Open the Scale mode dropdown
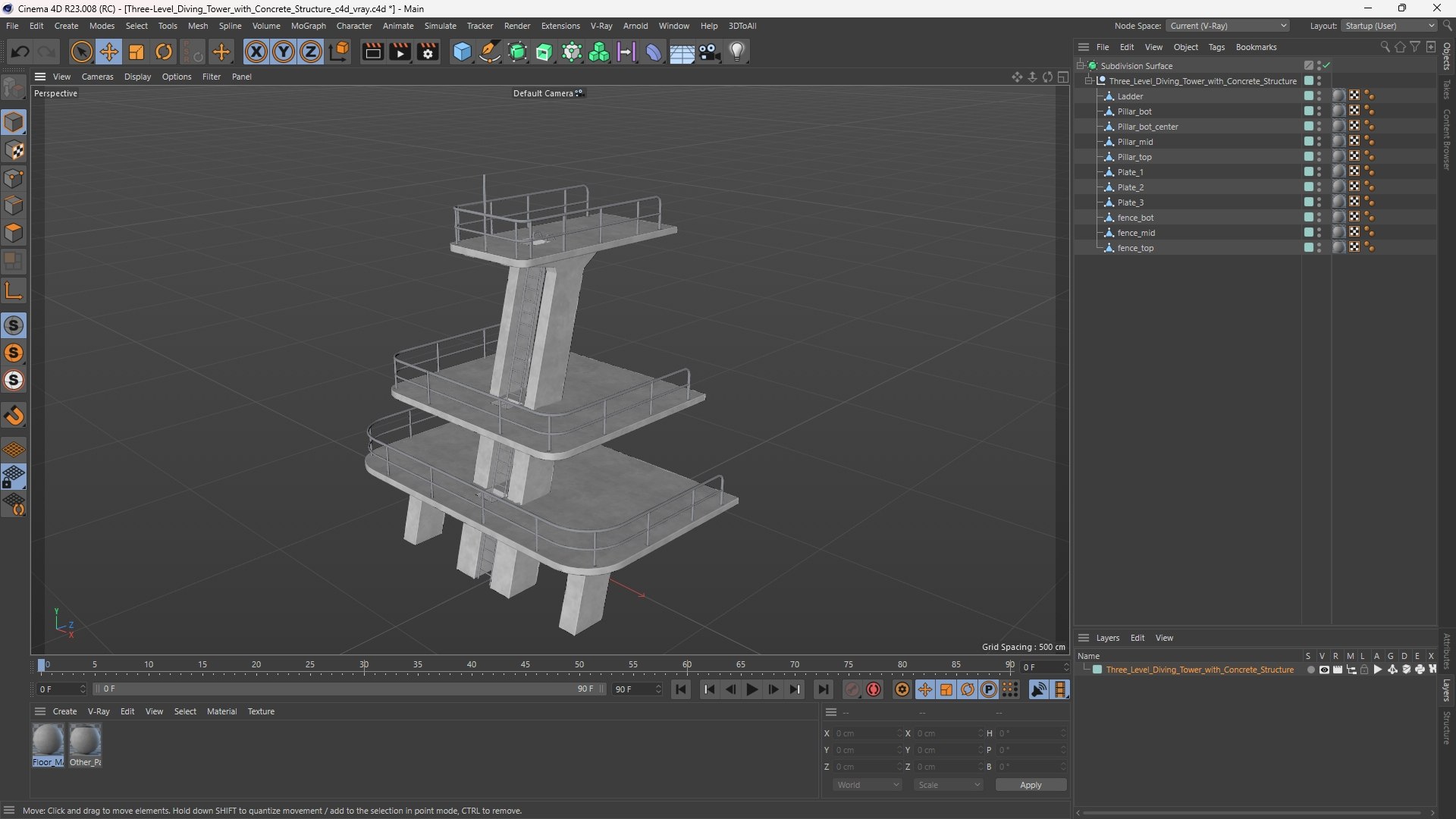Viewport: 1456px width, 819px height. [948, 785]
